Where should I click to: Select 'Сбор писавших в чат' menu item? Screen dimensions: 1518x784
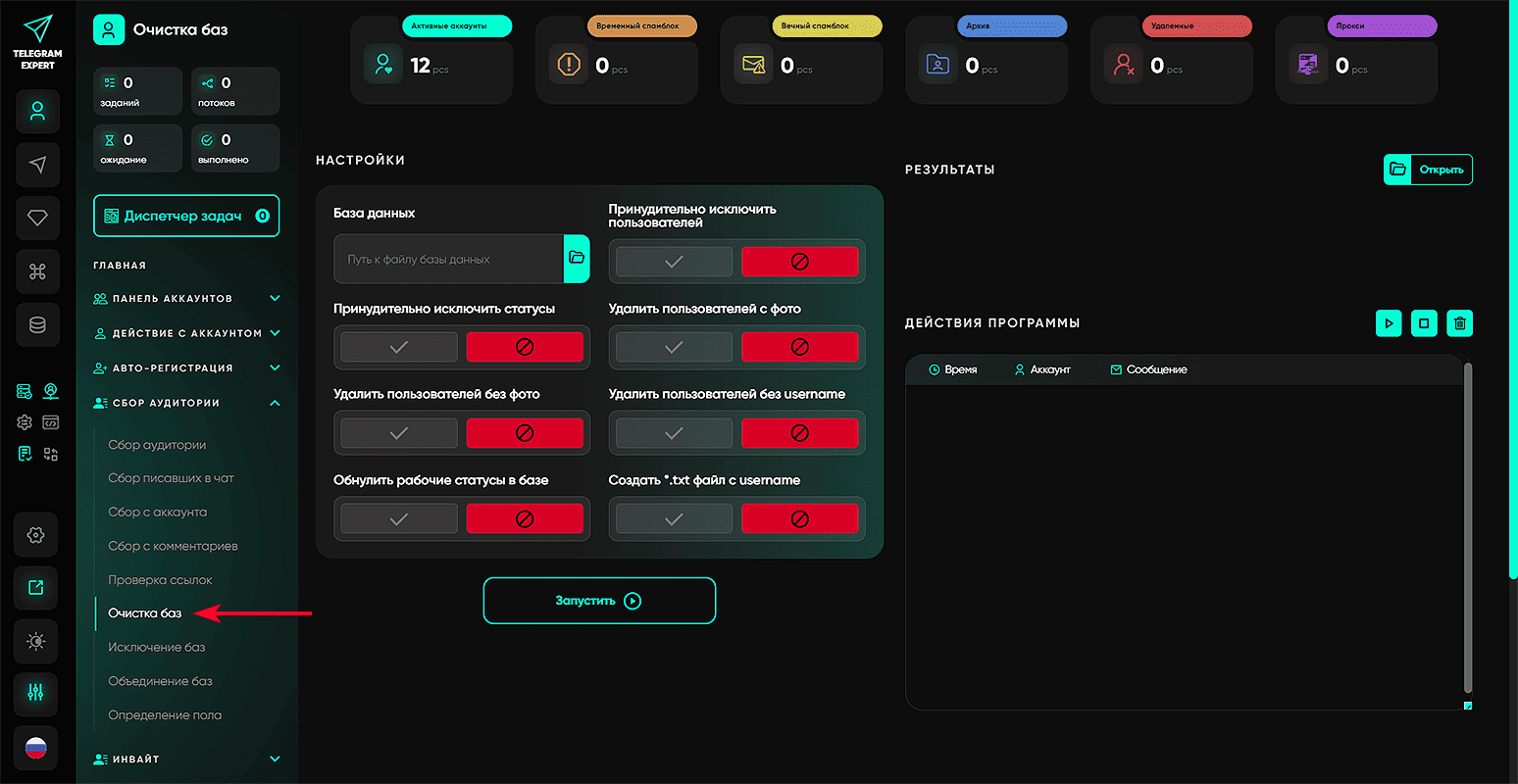tap(171, 478)
